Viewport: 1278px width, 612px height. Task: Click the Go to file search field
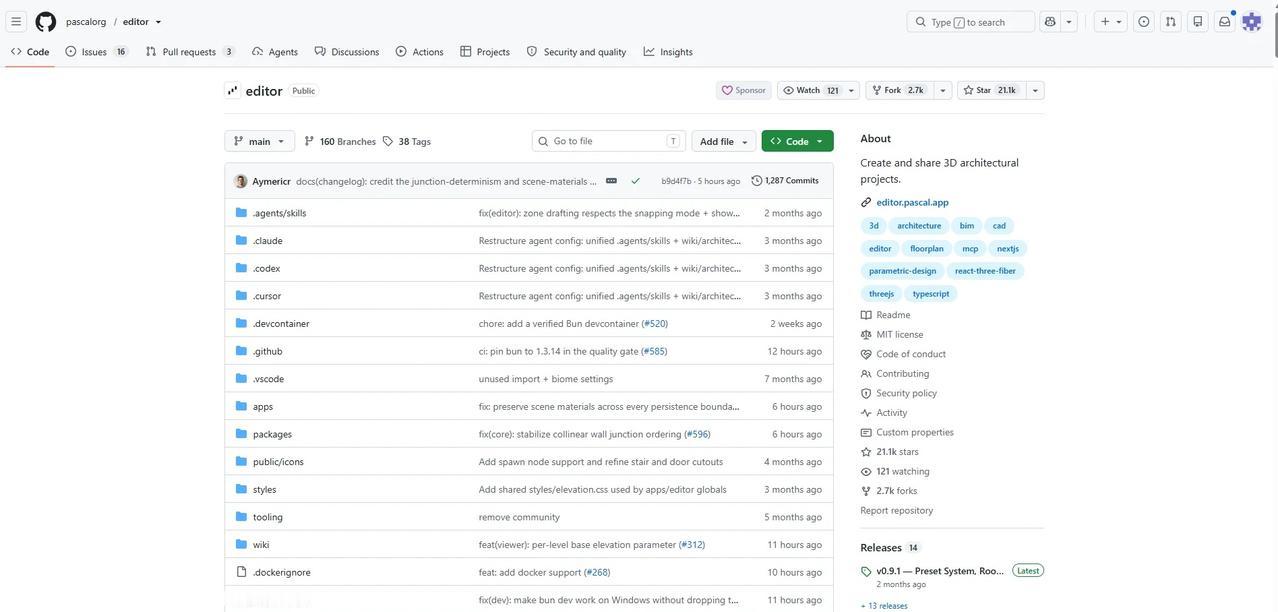point(609,141)
